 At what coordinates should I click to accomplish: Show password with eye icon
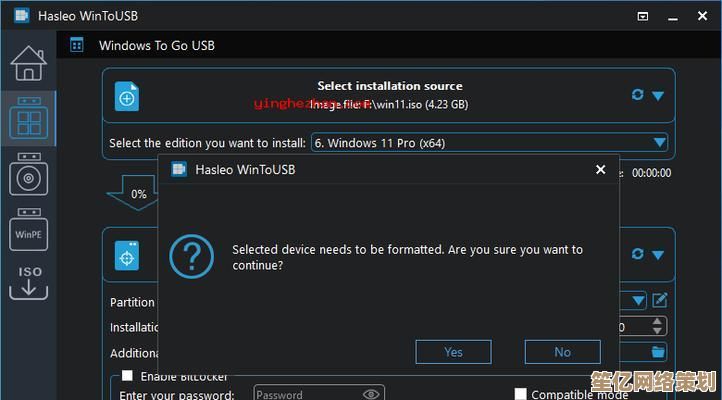click(371, 394)
